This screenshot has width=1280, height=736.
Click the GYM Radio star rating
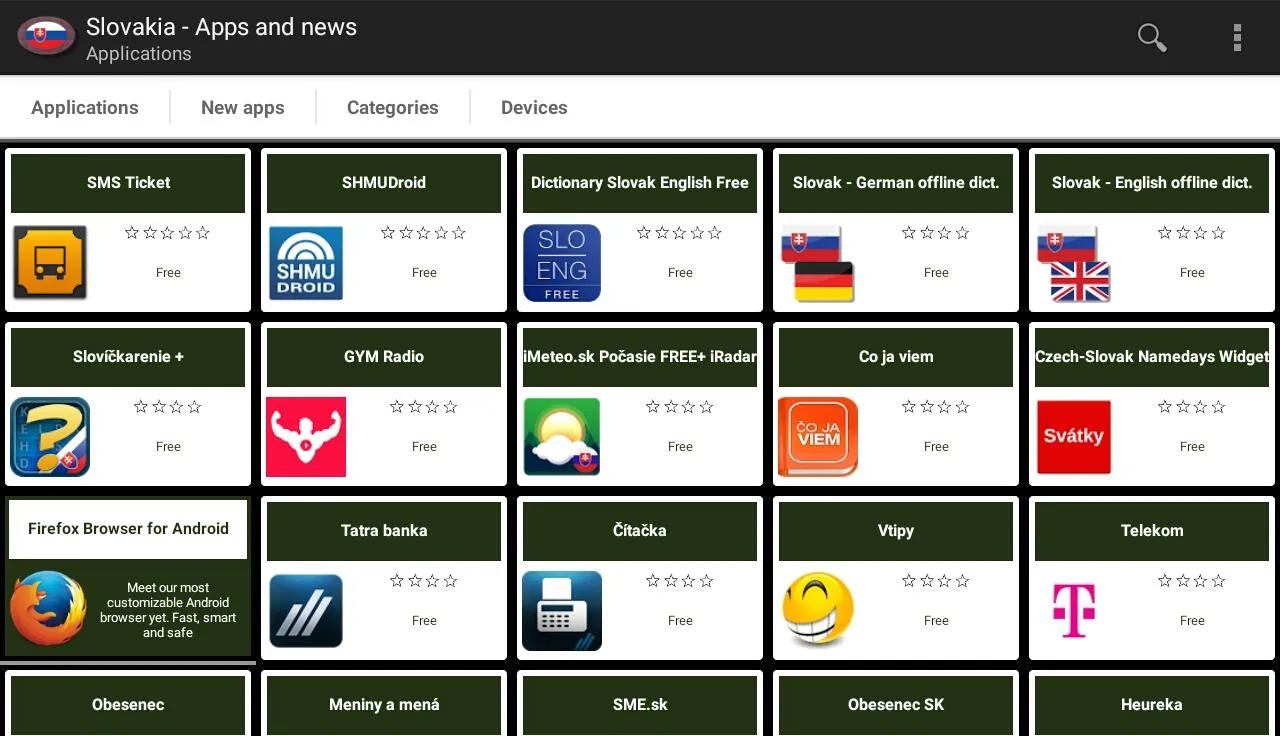point(424,407)
